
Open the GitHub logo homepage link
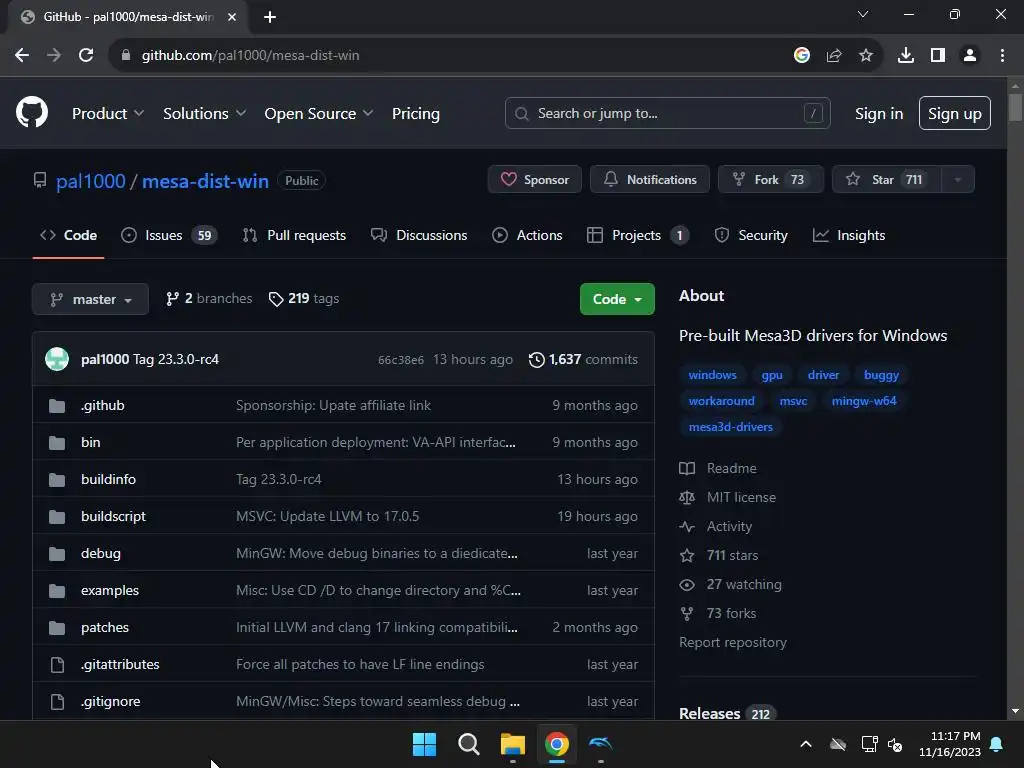[x=32, y=112]
